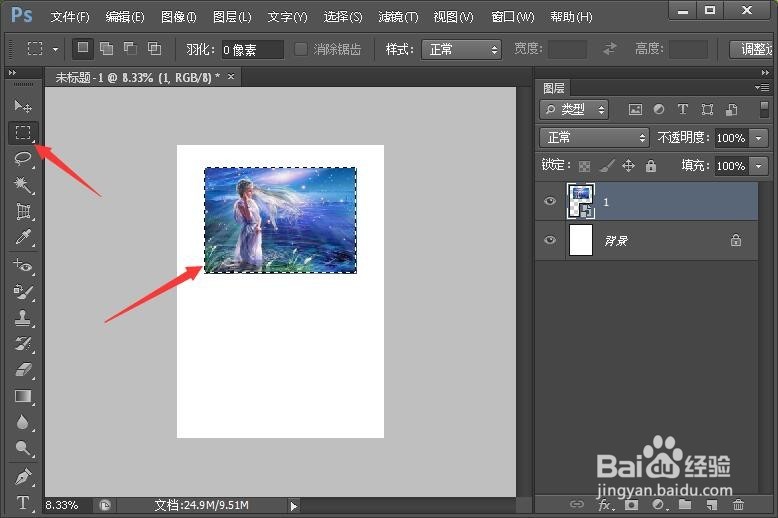The image size is (778, 518).
Task: Open marquee tool preset picker arrow
Action: pos(56,49)
